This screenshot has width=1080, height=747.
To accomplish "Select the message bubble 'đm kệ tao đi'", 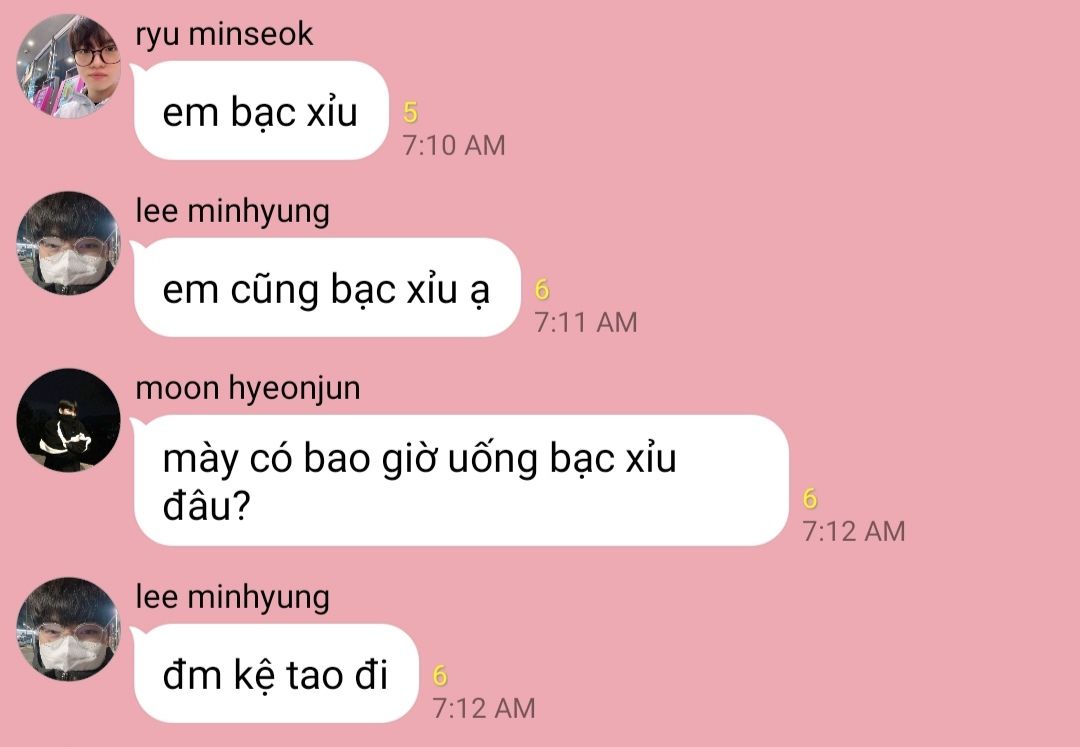I will 276,674.
